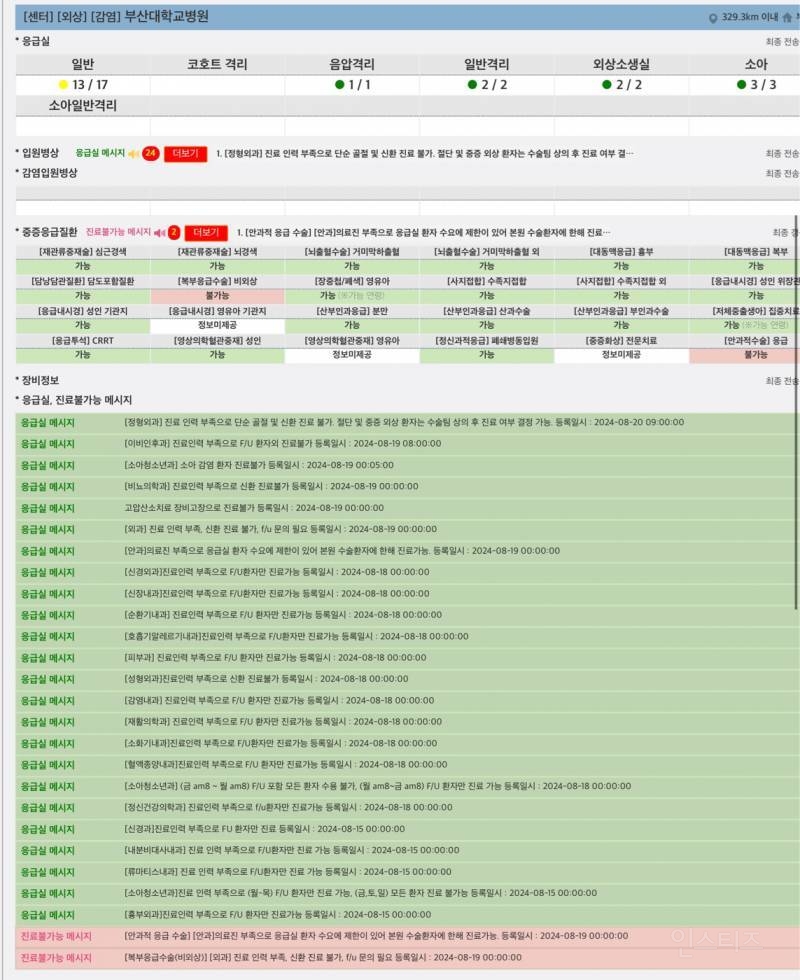800x980 pixels.
Task: Click the location pin icon beside 329.3km
Action: (713, 18)
